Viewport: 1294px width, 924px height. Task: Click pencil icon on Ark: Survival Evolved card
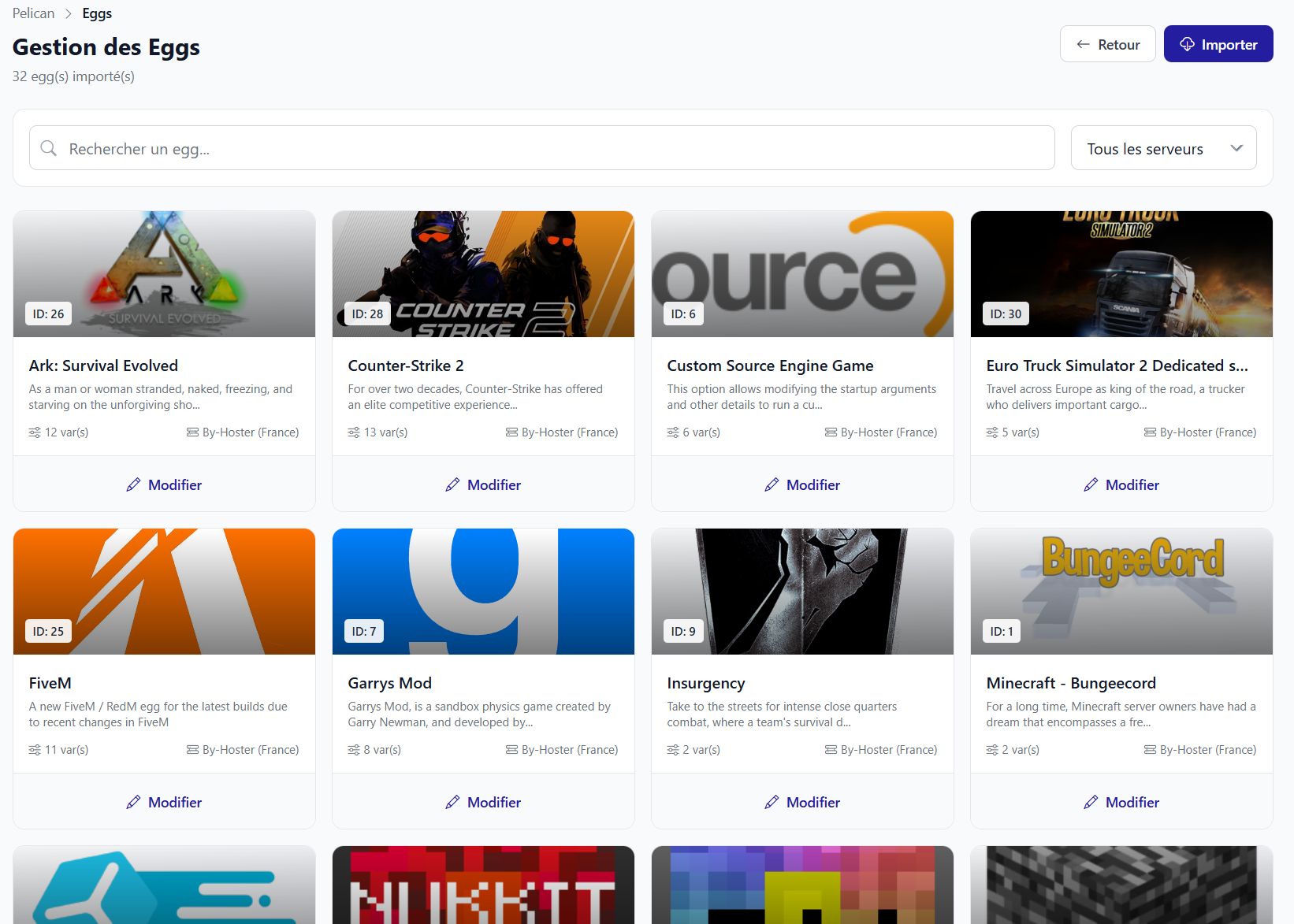[x=134, y=484]
